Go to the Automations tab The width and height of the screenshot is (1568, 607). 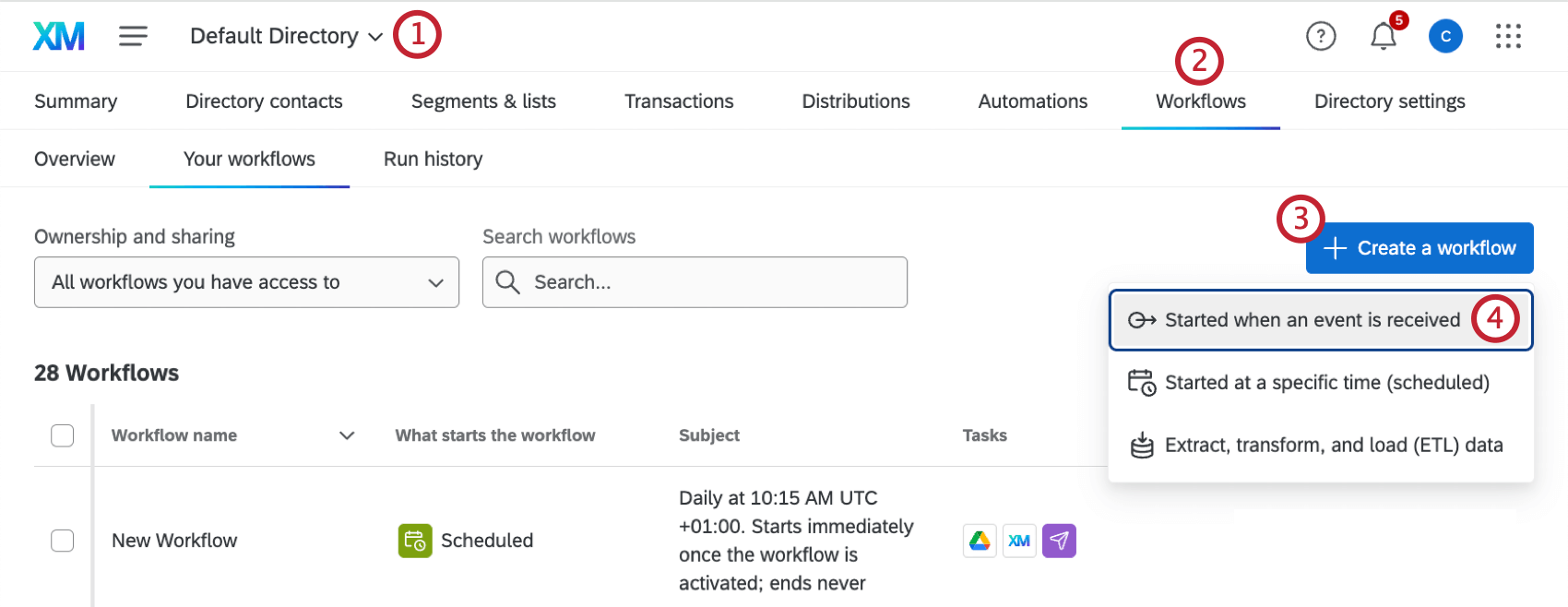[1032, 101]
